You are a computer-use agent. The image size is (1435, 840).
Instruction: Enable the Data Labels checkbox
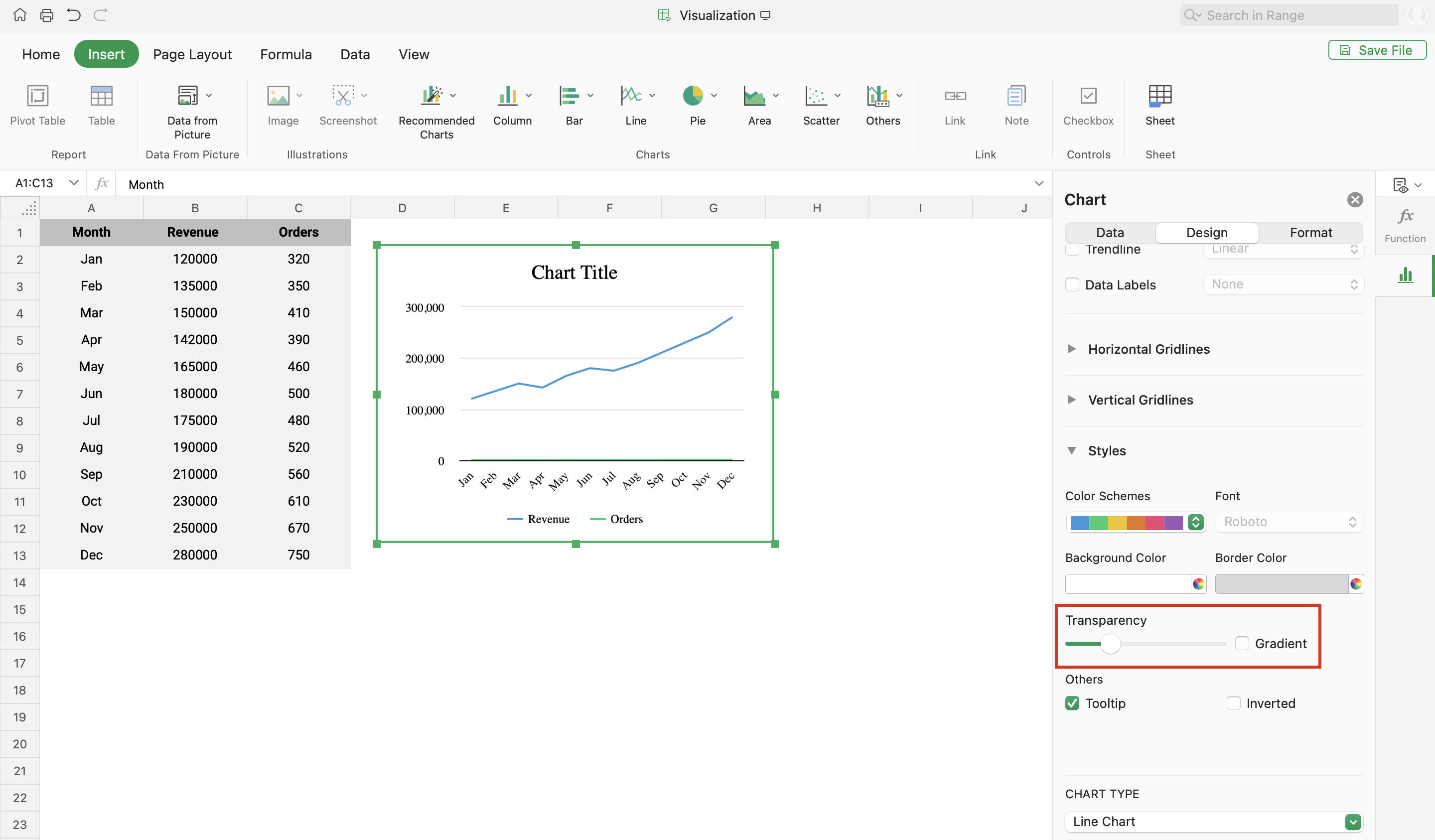(1072, 285)
